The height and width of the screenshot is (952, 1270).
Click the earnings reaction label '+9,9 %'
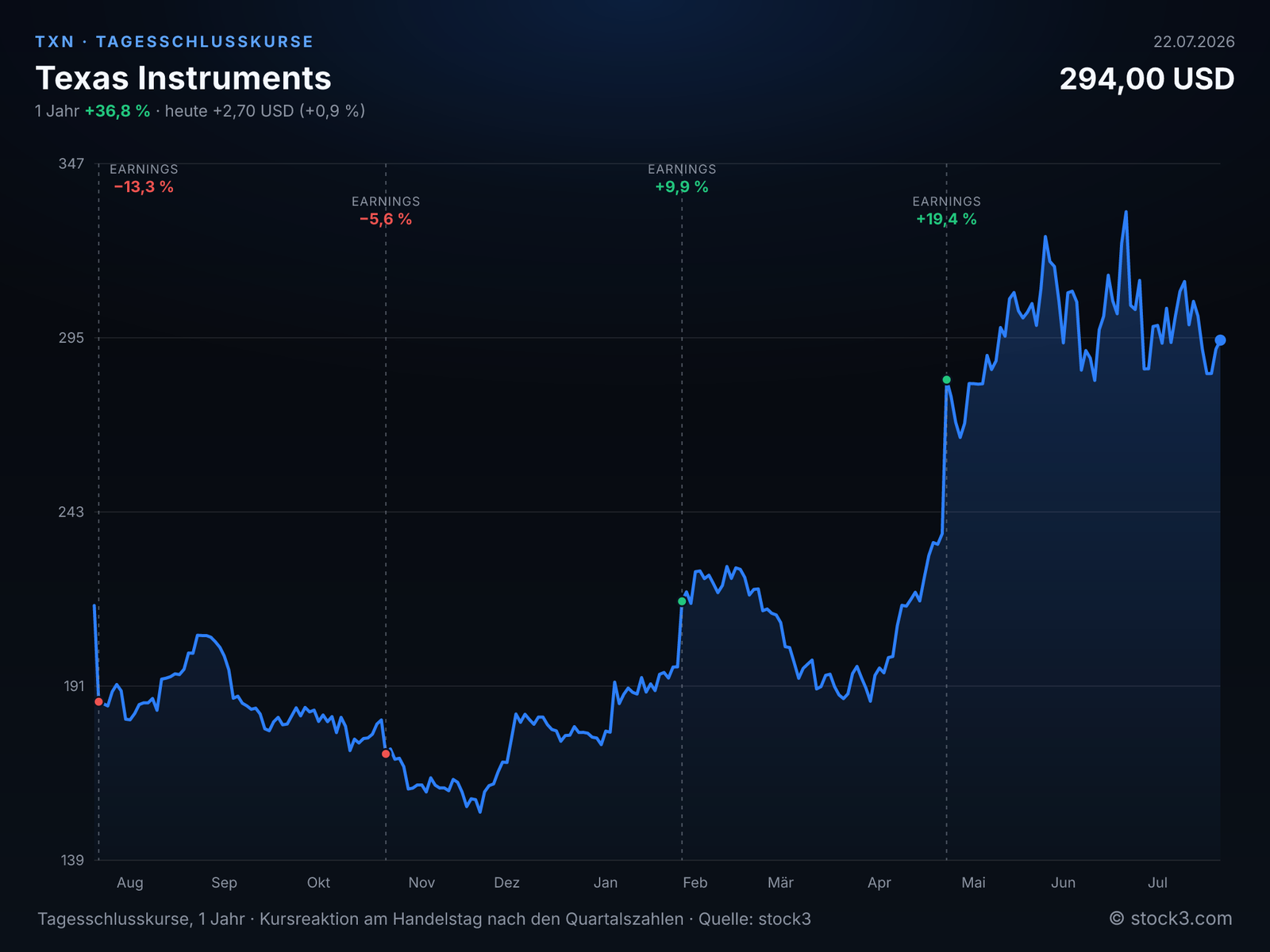pyautogui.click(x=682, y=187)
